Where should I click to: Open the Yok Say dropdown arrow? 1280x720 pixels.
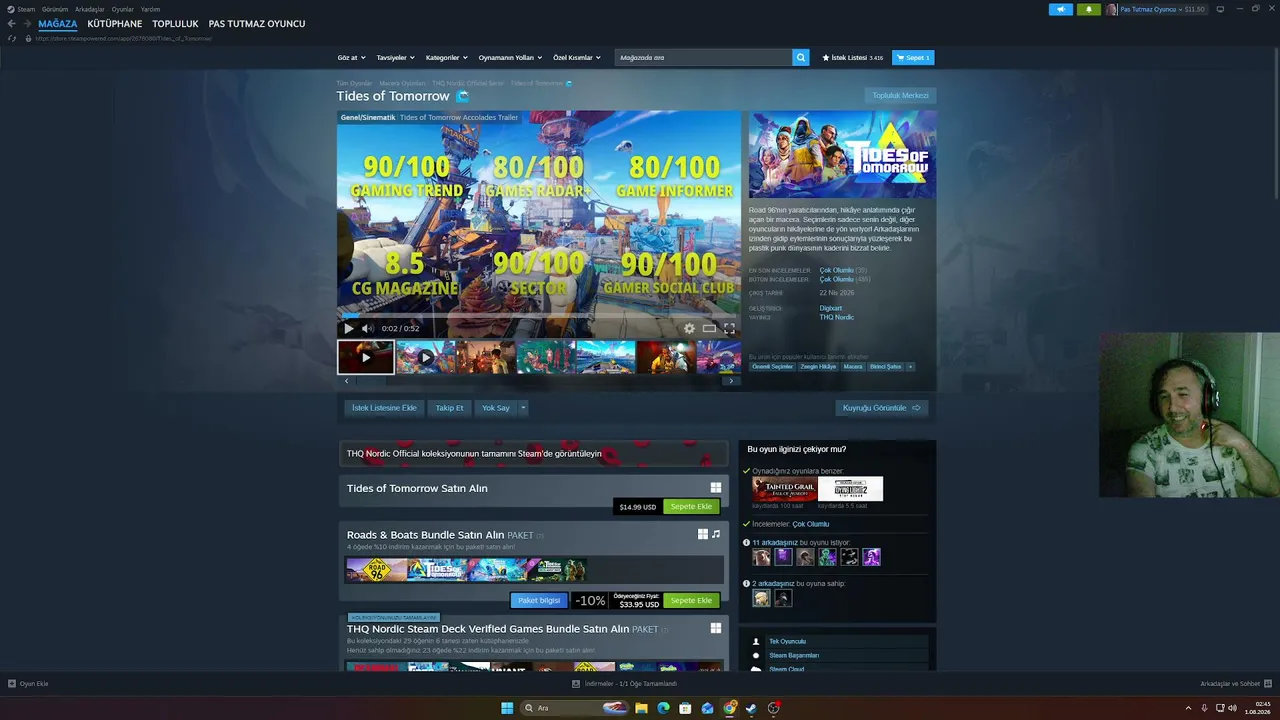coord(523,408)
